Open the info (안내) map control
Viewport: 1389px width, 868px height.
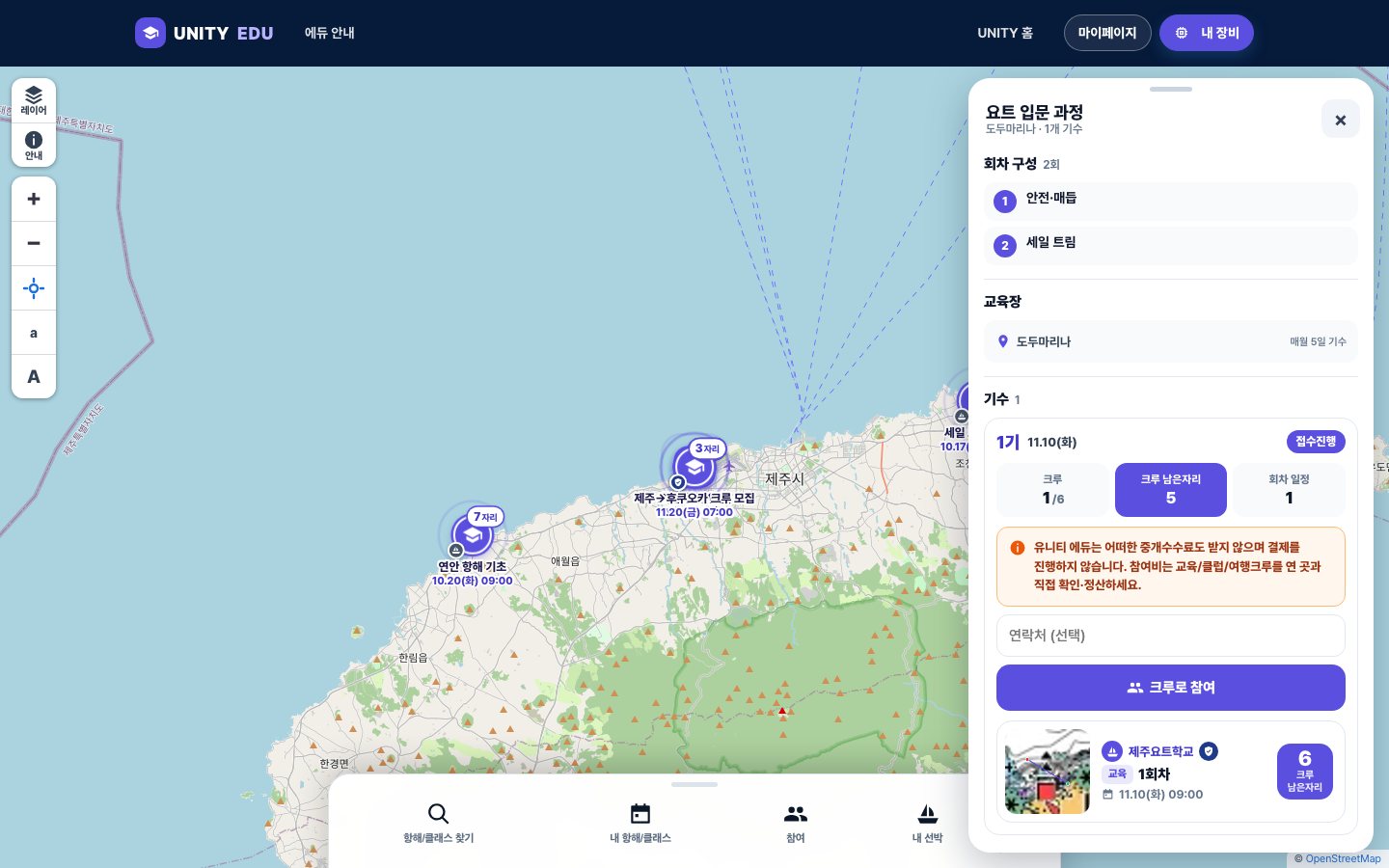click(x=34, y=146)
